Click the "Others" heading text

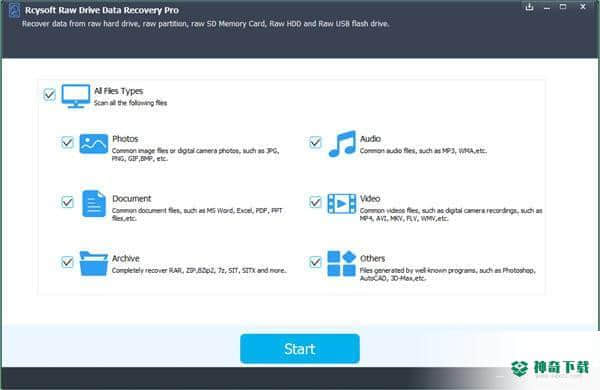click(372, 258)
